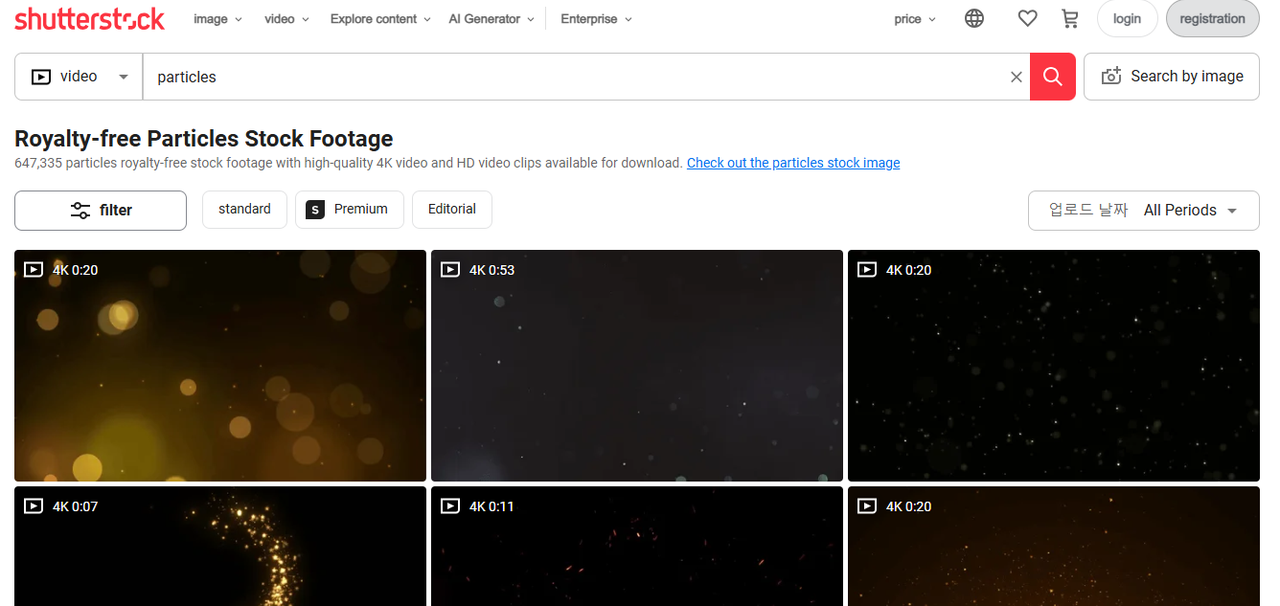Expand the image menu dropdown

coord(218,19)
